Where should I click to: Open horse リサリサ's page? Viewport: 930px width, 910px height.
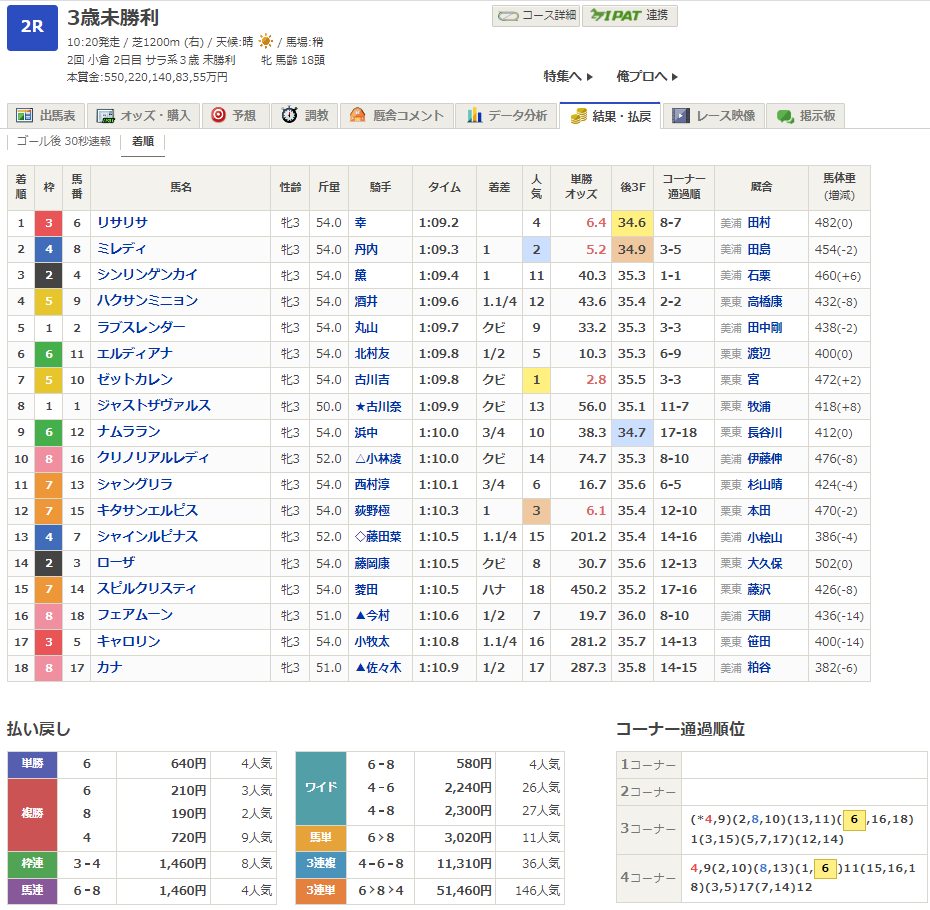coord(122,223)
